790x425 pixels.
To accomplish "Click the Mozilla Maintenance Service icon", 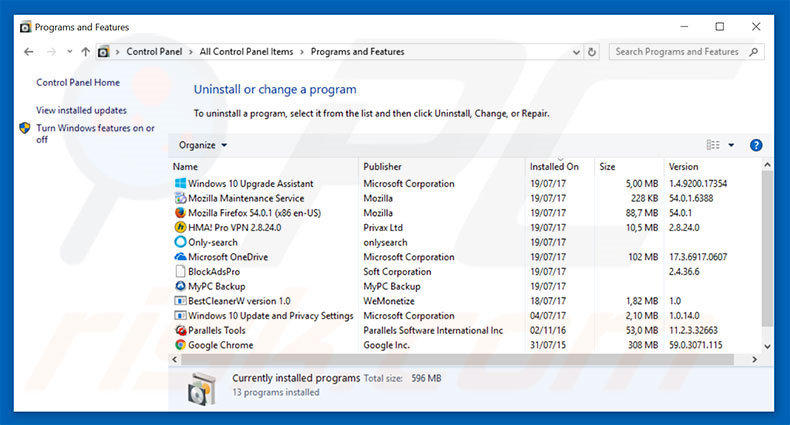I will click(x=180, y=198).
